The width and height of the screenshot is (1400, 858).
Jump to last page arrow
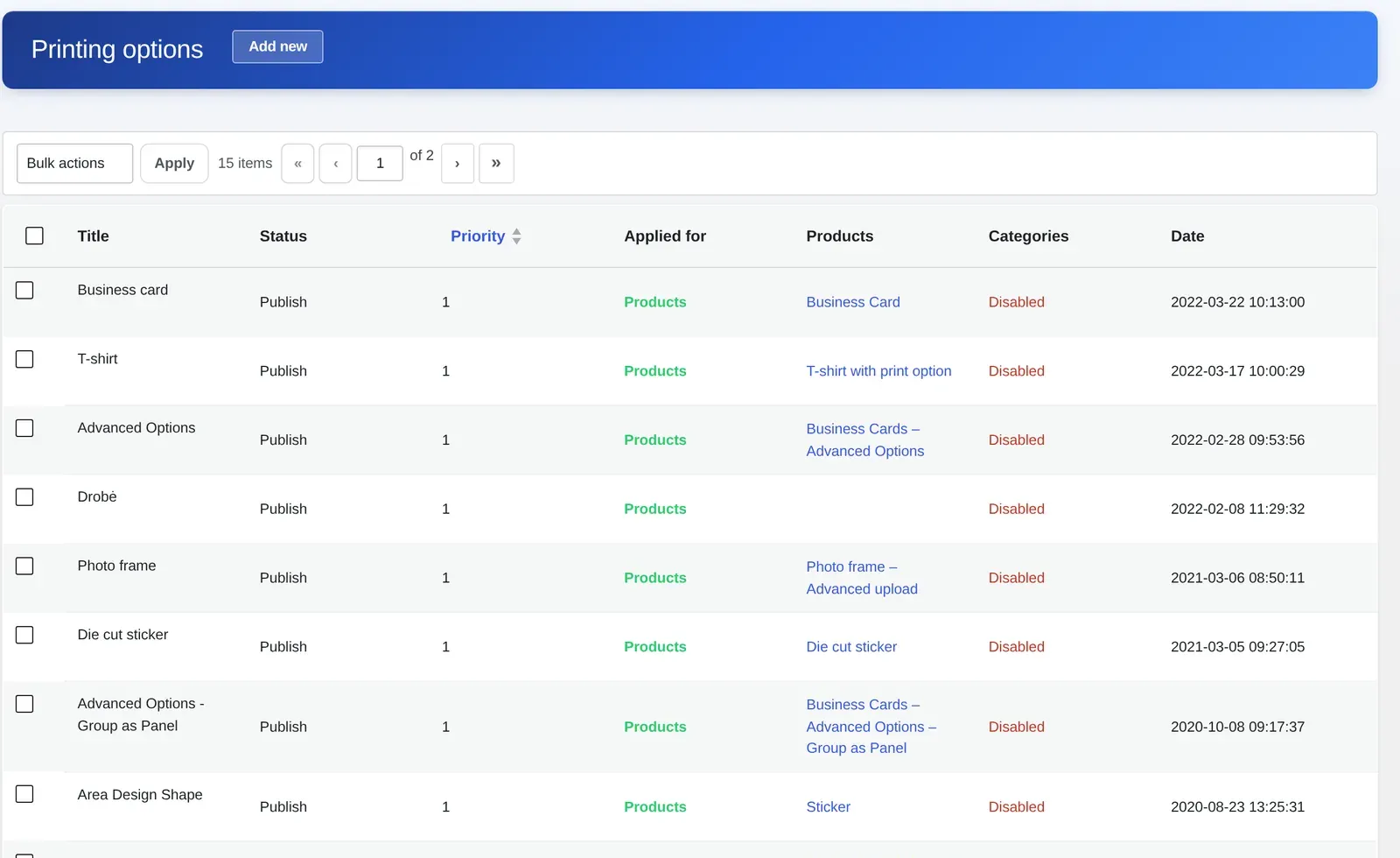point(496,164)
